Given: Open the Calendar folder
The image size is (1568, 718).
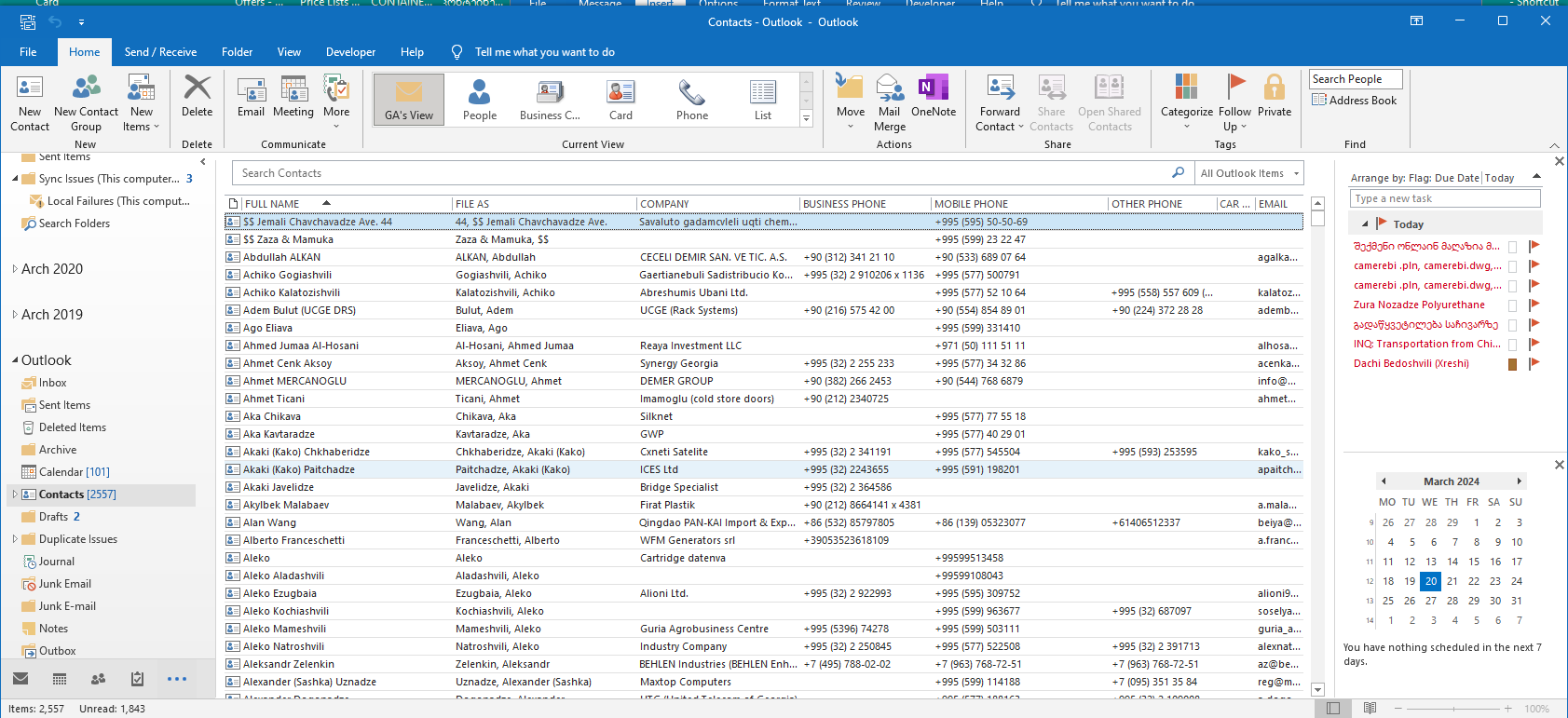Looking at the screenshot, I should (74, 472).
